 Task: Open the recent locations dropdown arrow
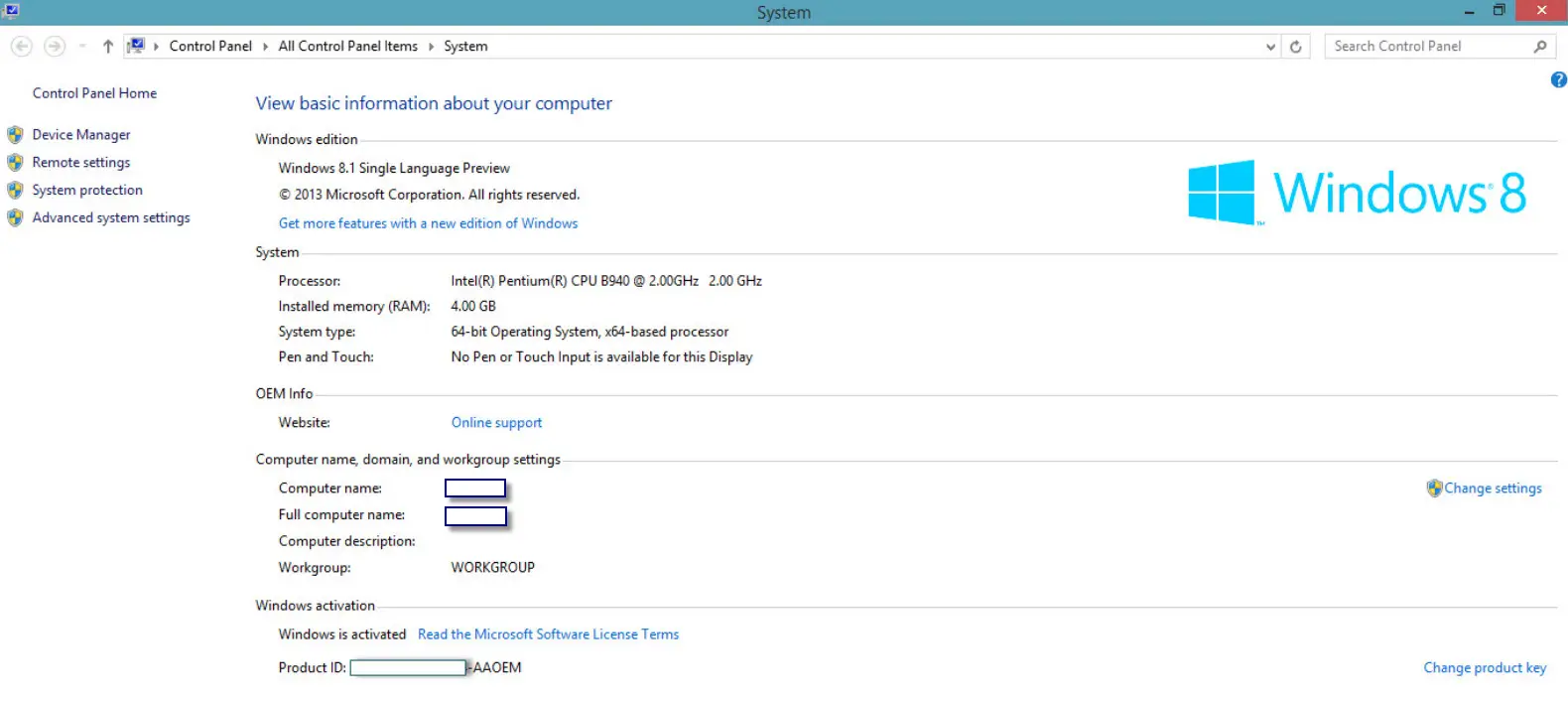pos(81,47)
